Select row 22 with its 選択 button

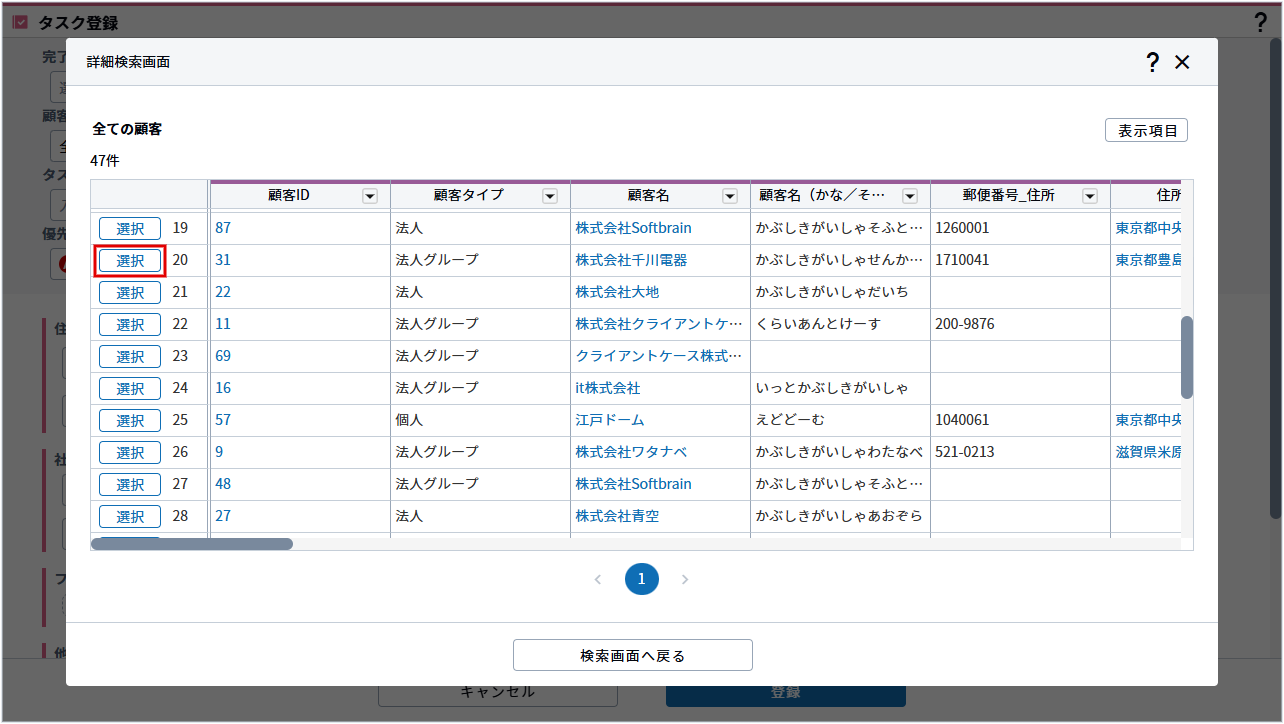[x=130, y=324]
